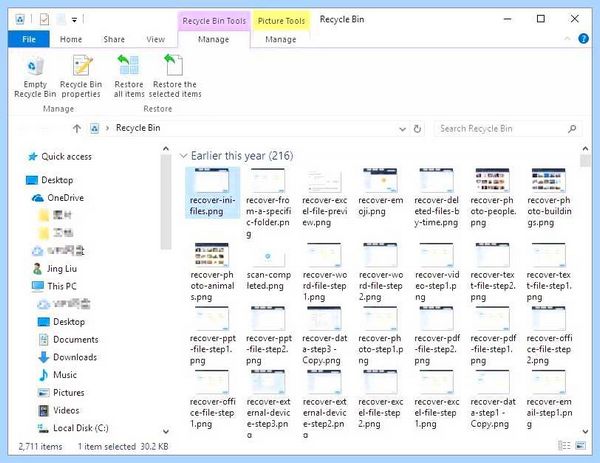Select recover-data-step3 - Copy.png
Screen dimensions: 600x463
[x=324, y=336]
